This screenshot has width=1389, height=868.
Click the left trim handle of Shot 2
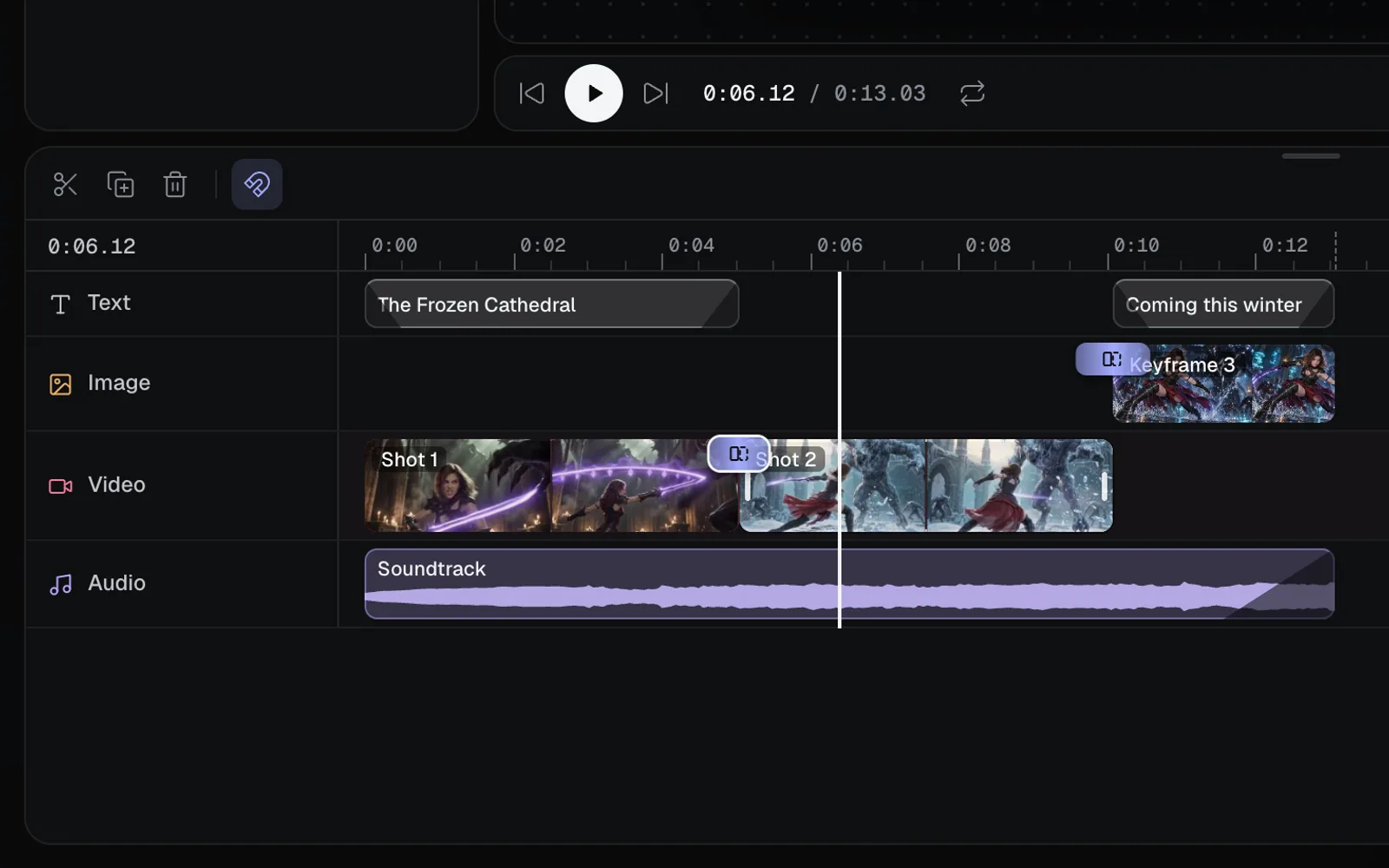[x=747, y=486]
